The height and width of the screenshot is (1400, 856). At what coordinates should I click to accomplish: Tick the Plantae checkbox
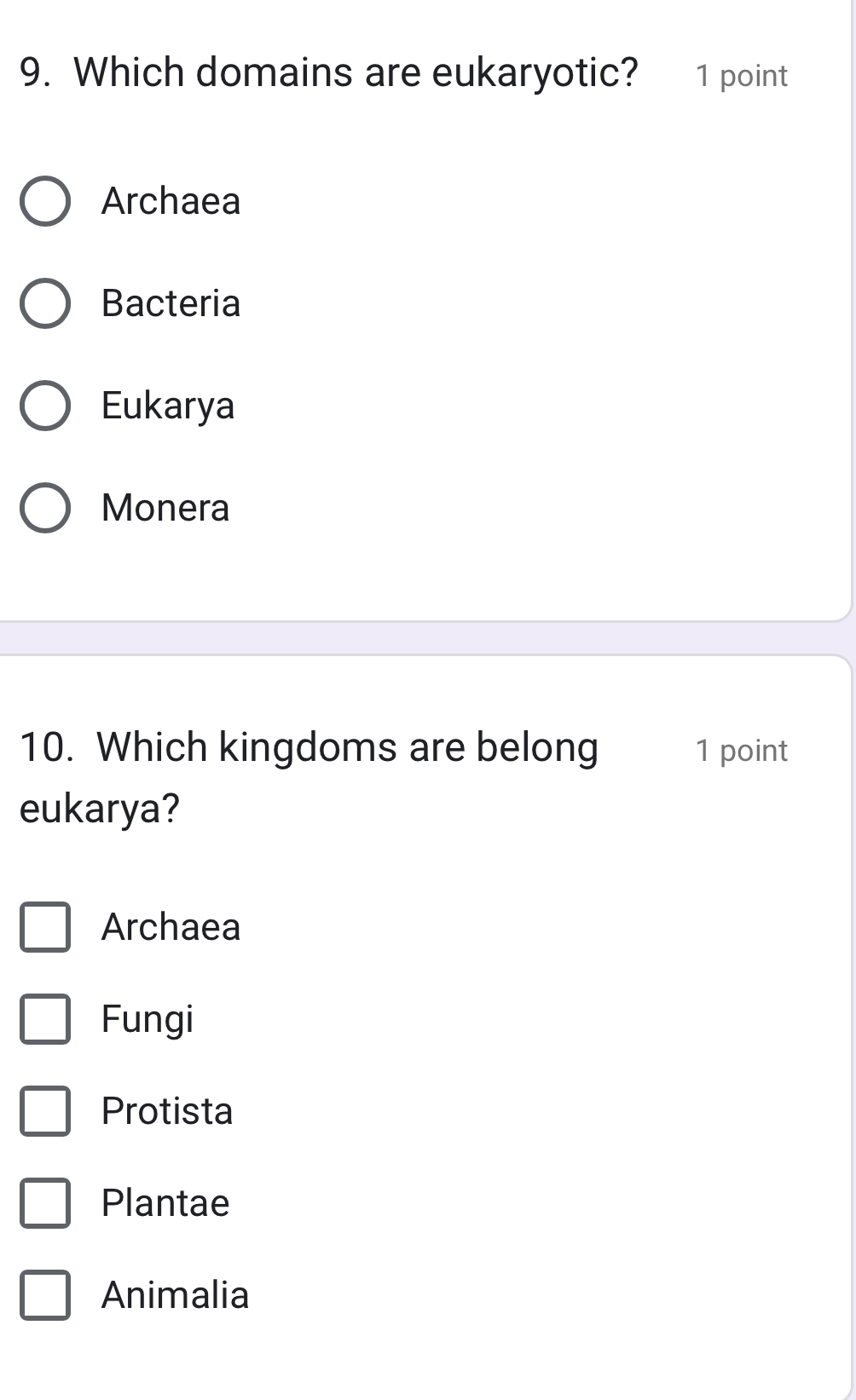click(45, 1203)
